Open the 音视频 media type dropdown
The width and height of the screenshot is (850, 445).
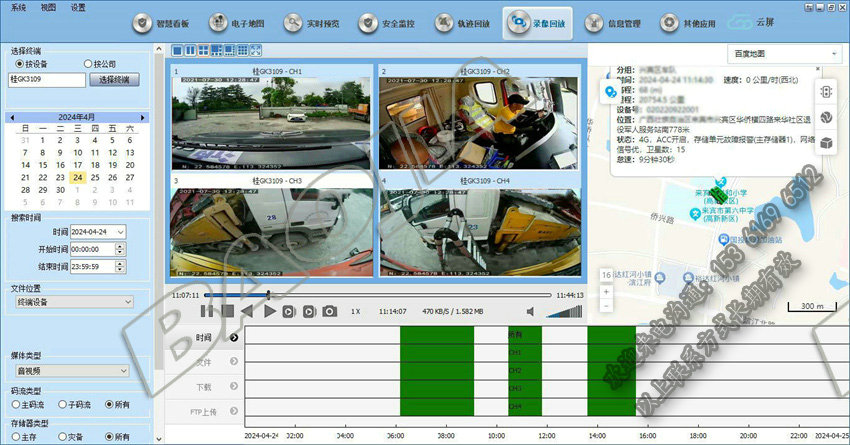click(72, 370)
